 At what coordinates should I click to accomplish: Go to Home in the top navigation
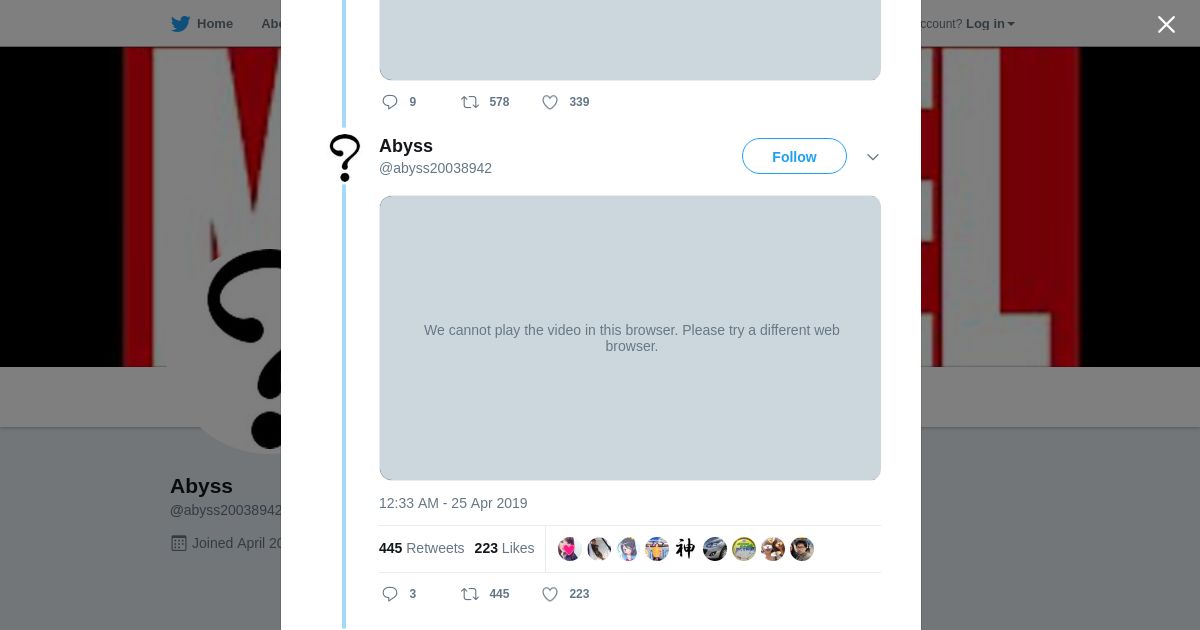pyautogui.click(x=215, y=24)
